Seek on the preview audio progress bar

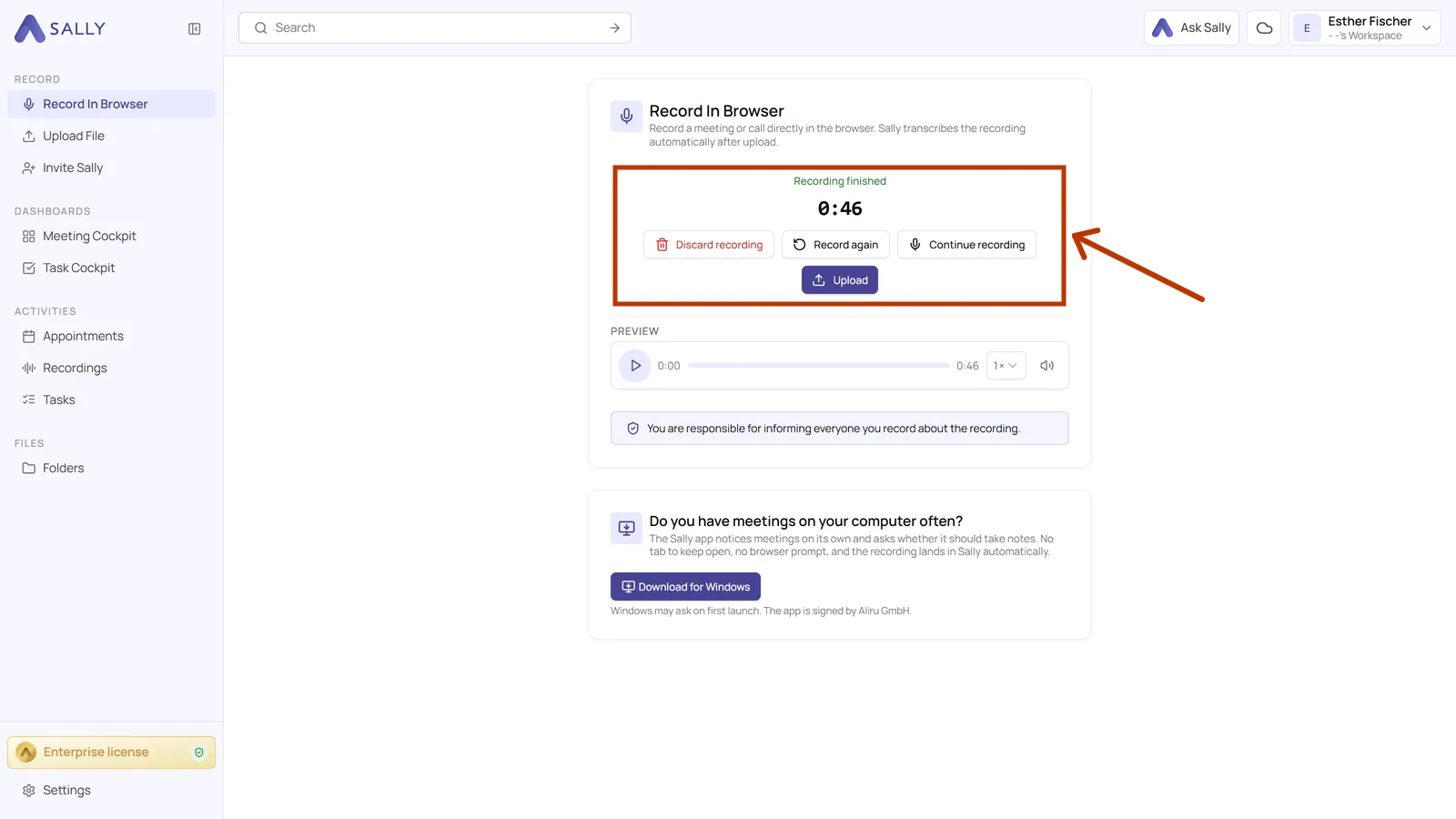click(x=818, y=366)
